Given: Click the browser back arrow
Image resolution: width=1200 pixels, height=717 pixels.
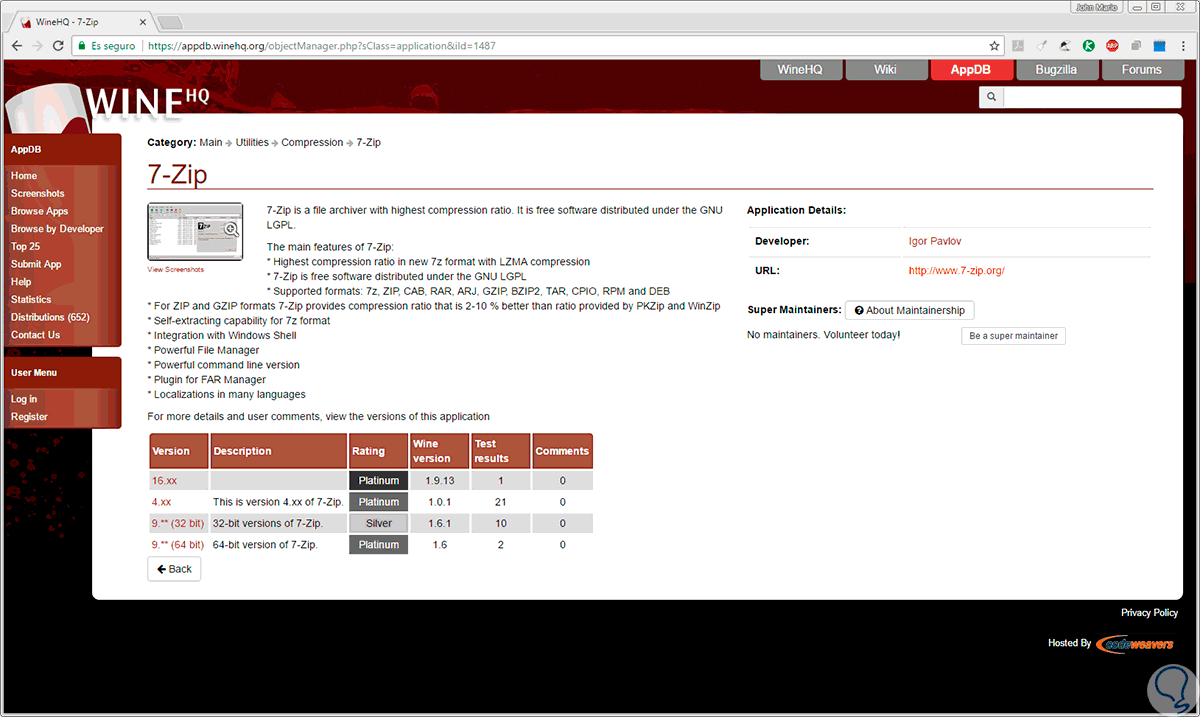Looking at the screenshot, I should (x=16, y=46).
